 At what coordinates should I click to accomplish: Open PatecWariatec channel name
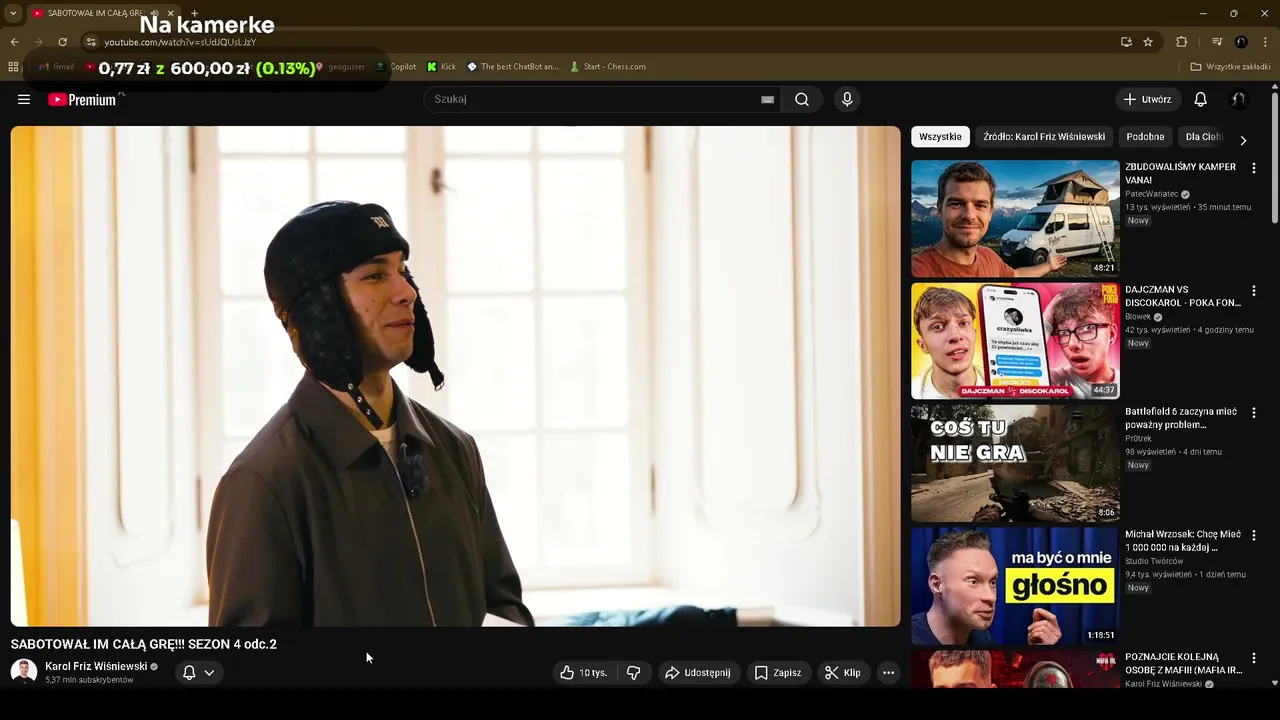click(x=1152, y=194)
